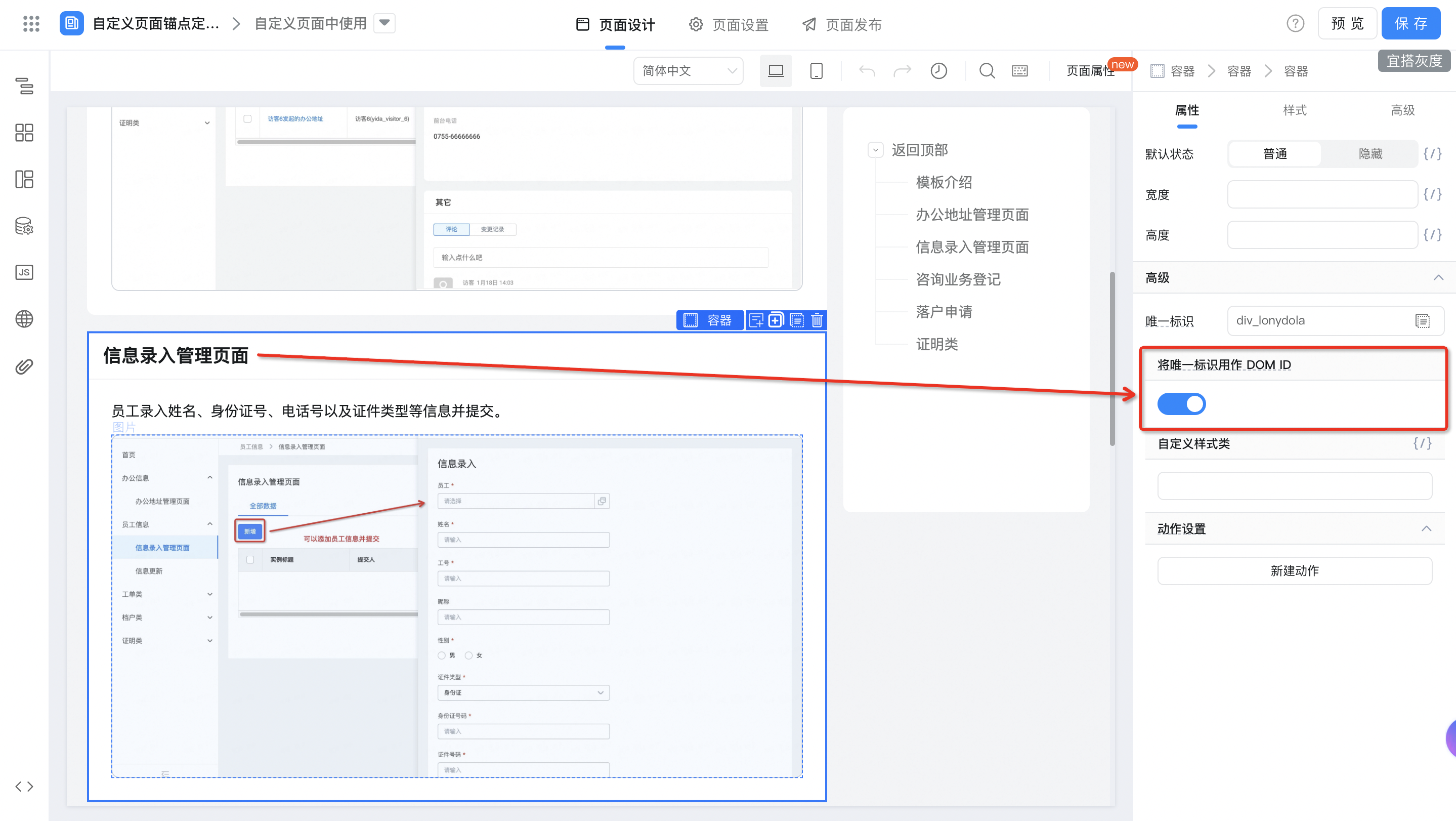The image size is (1456, 821).
Task: Click the 自定义样式类 input field
Action: pos(1294,486)
